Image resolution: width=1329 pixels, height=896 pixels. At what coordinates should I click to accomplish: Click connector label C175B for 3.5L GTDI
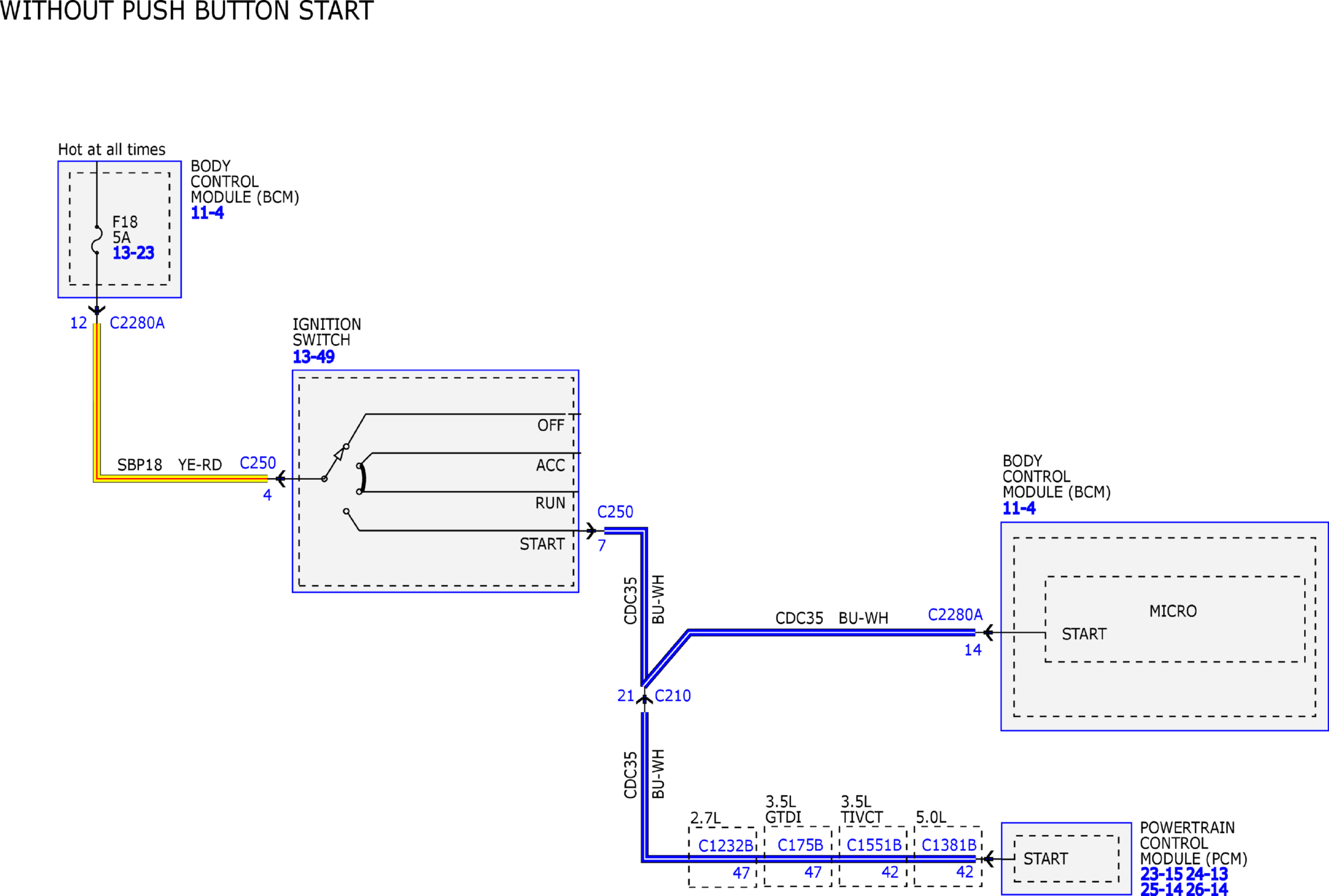point(800,845)
